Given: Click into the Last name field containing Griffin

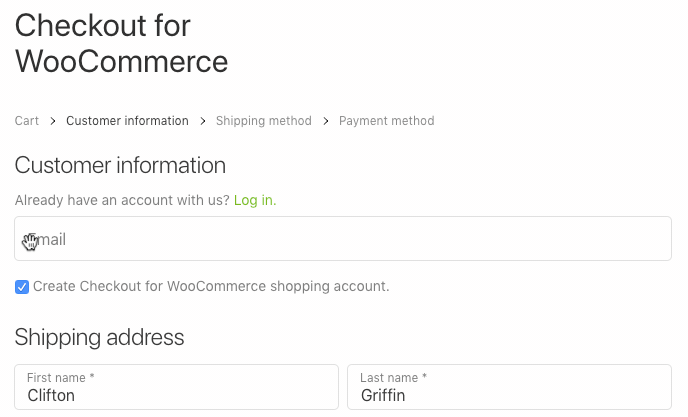Looking at the screenshot, I should click(509, 387).
